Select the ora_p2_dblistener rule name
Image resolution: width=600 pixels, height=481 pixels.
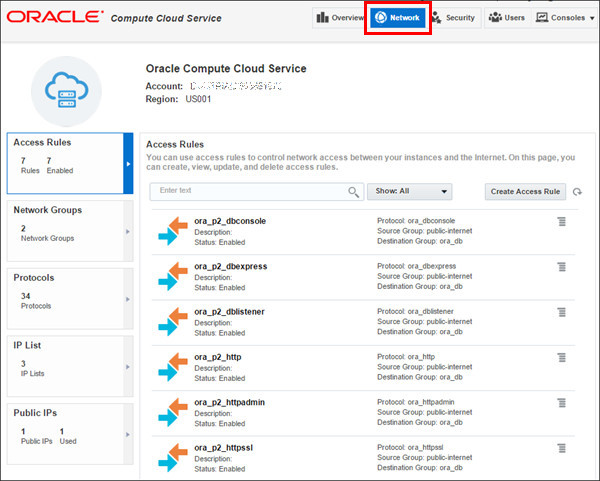[229, 312]
